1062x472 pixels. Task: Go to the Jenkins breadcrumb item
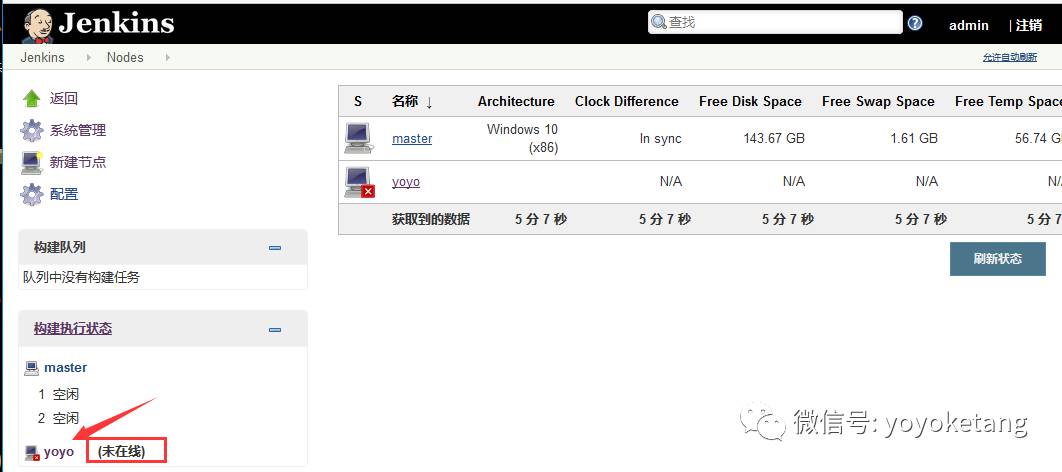(42, 58)
